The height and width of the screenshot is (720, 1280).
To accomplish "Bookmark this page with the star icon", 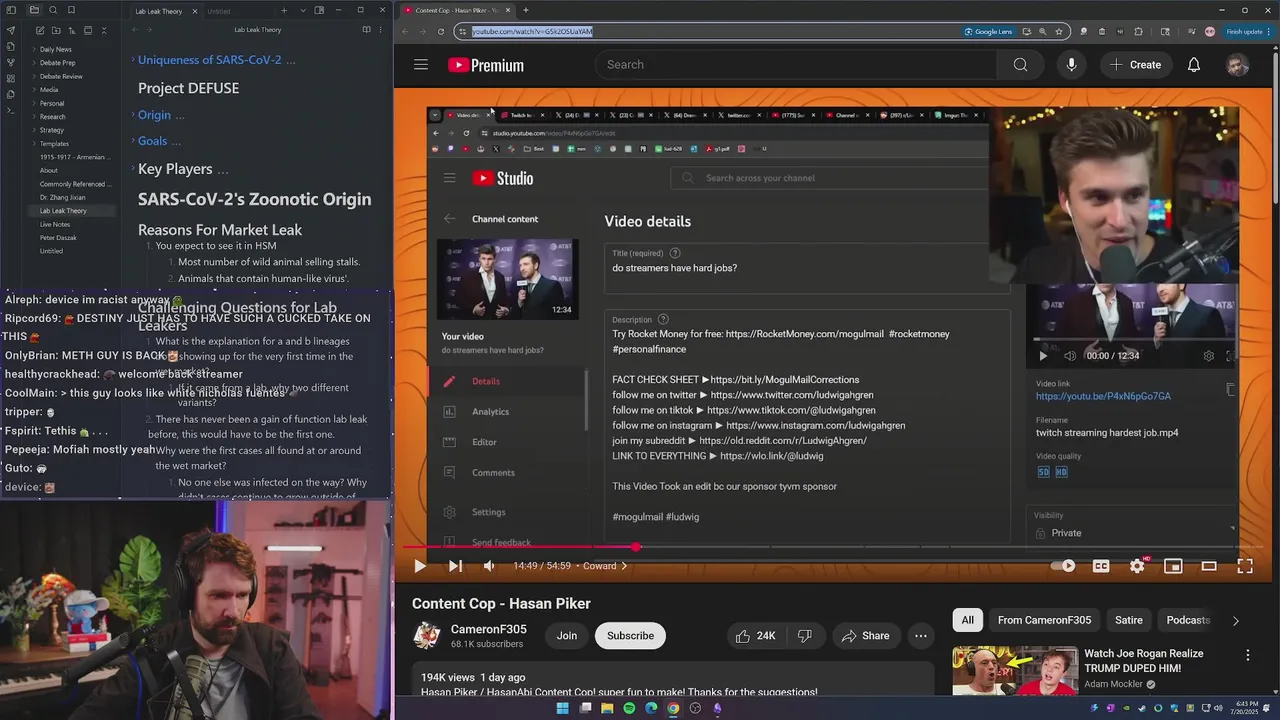I will pyautogui.click(x=1059, y=31).
